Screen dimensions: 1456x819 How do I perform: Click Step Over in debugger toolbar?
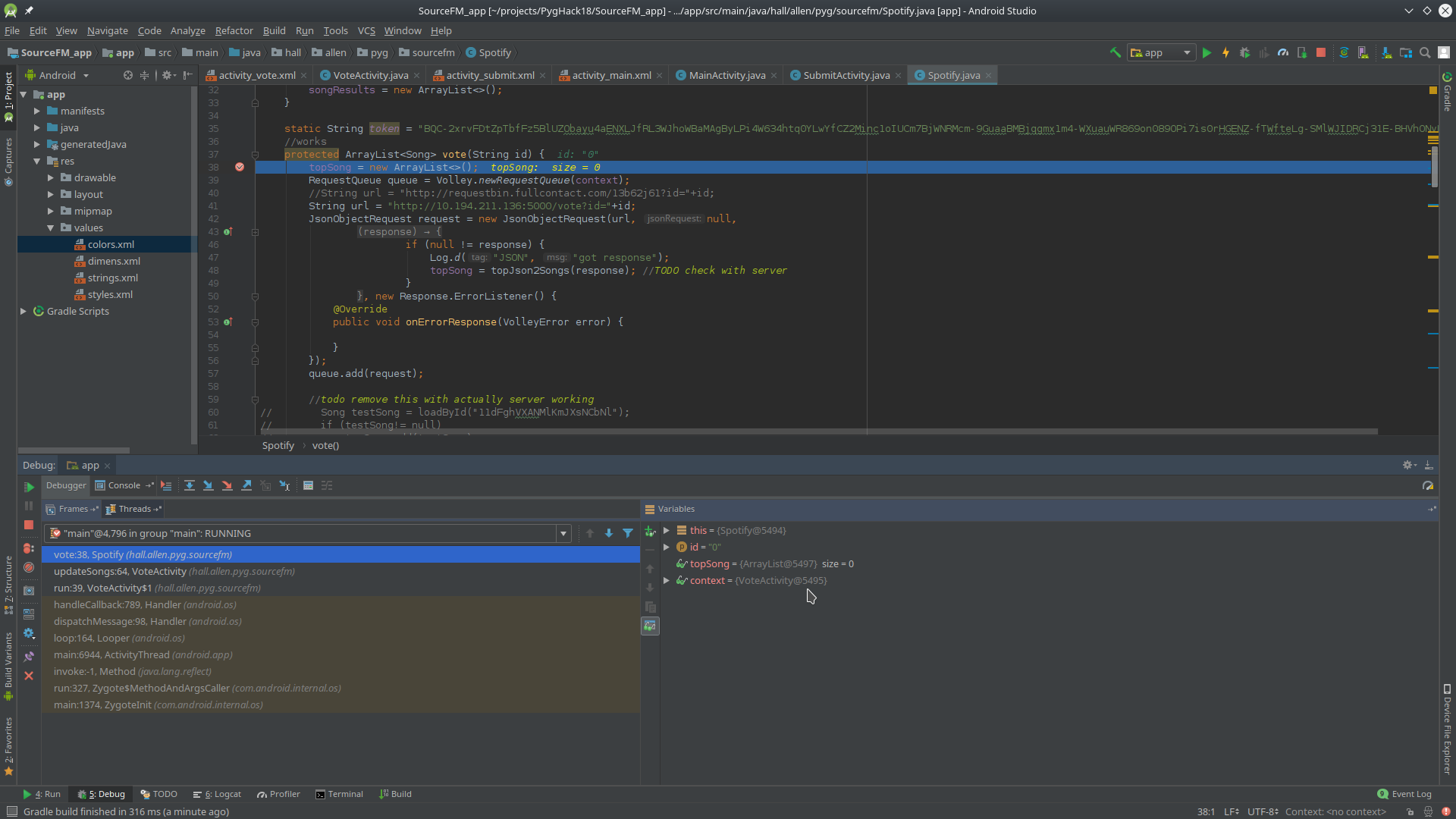pos(190,486)
